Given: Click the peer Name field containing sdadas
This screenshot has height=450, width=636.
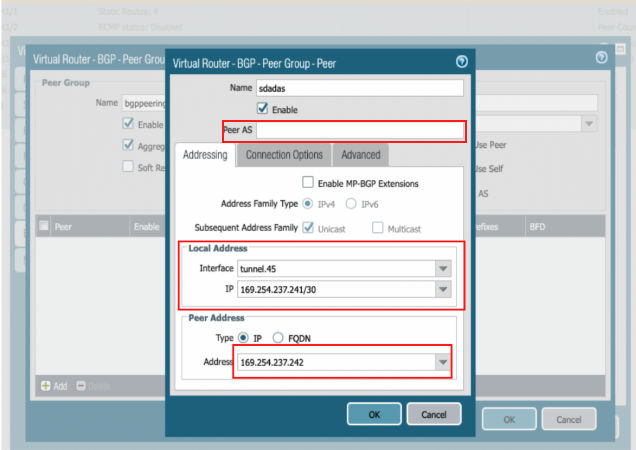Looking at the screenshot, I should (360, 88).
